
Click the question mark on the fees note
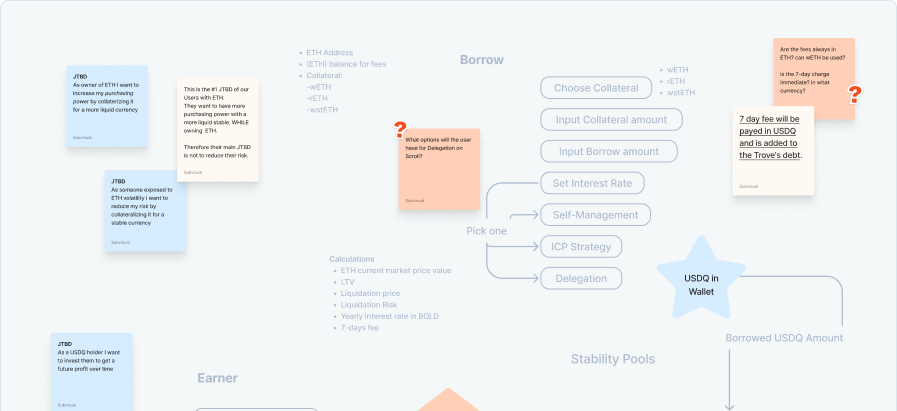pos(855,95)
